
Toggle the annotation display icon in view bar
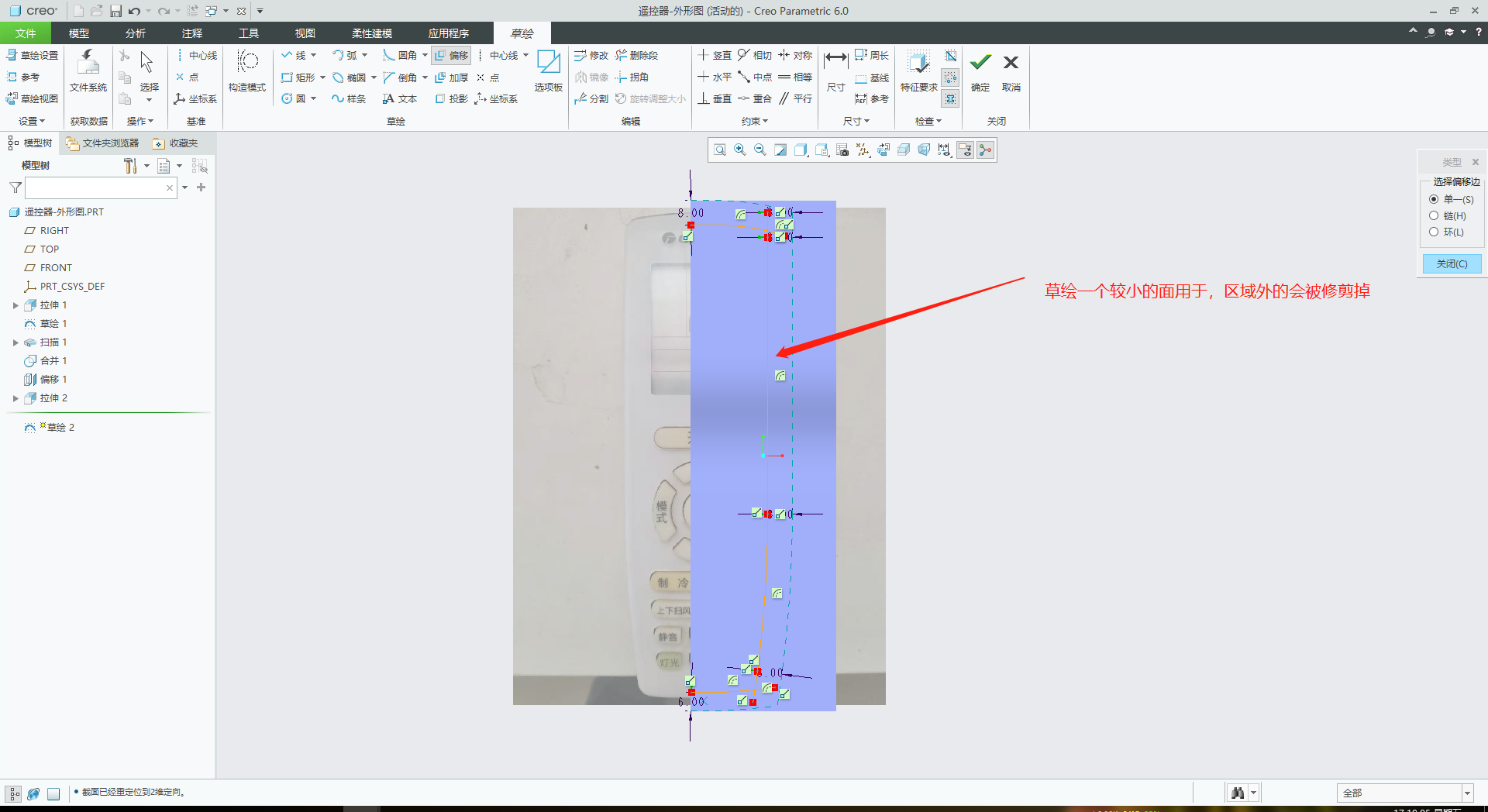(965, 150)
